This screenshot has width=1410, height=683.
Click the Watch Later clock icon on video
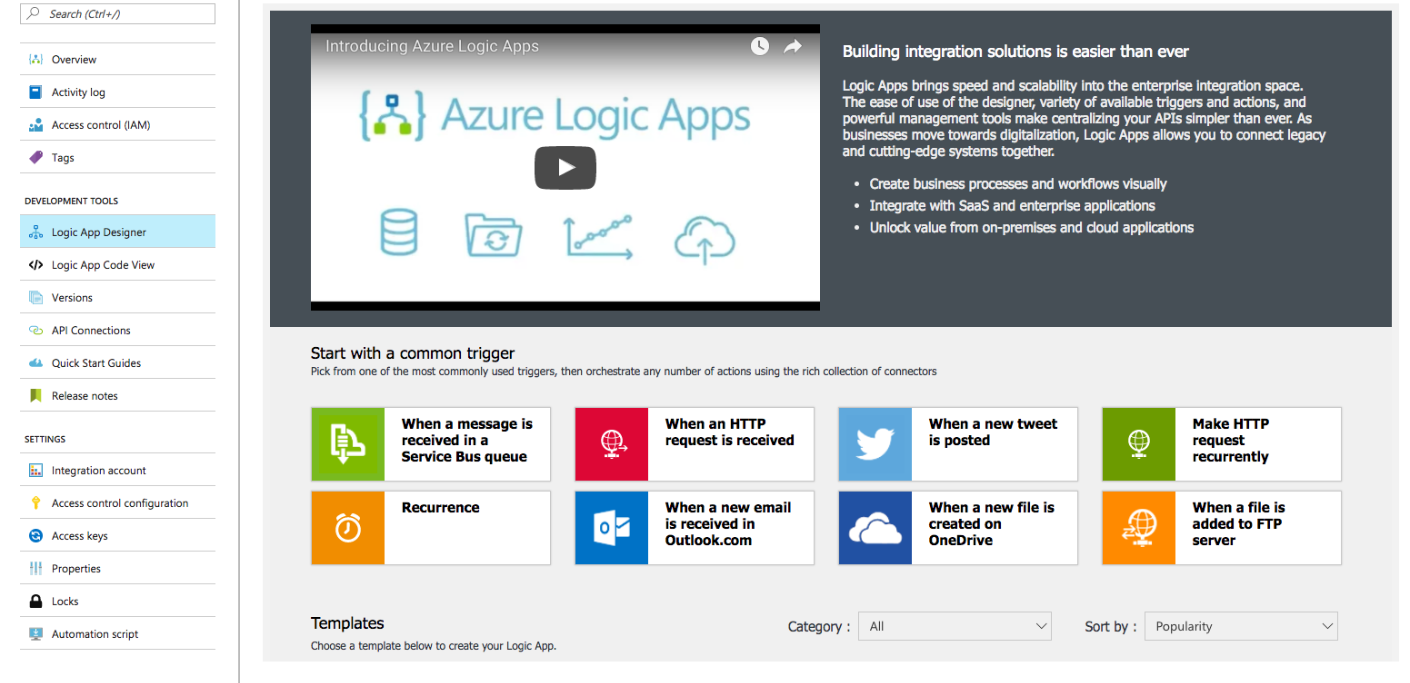click(760, 46)
